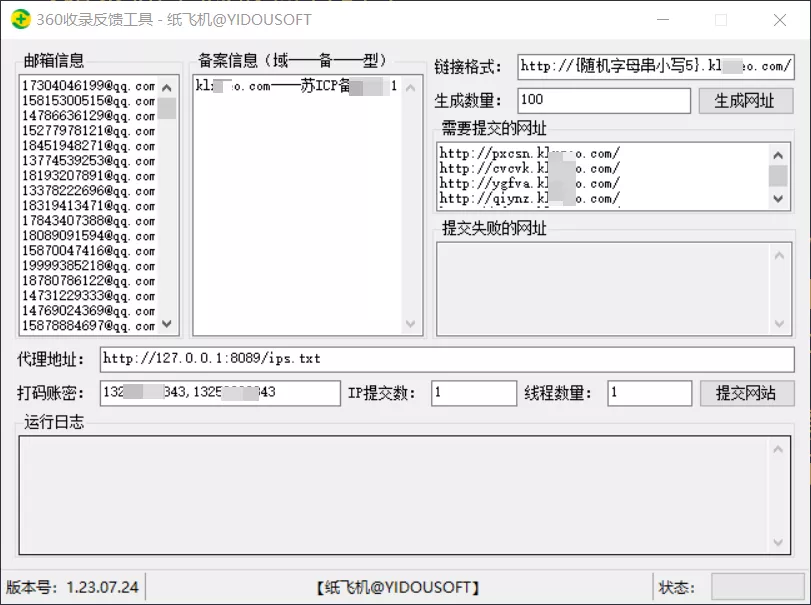
Task: Click the 需要提交的网址 scrollbar thumb
Action: pyautogui.click(x=778, y=176)
